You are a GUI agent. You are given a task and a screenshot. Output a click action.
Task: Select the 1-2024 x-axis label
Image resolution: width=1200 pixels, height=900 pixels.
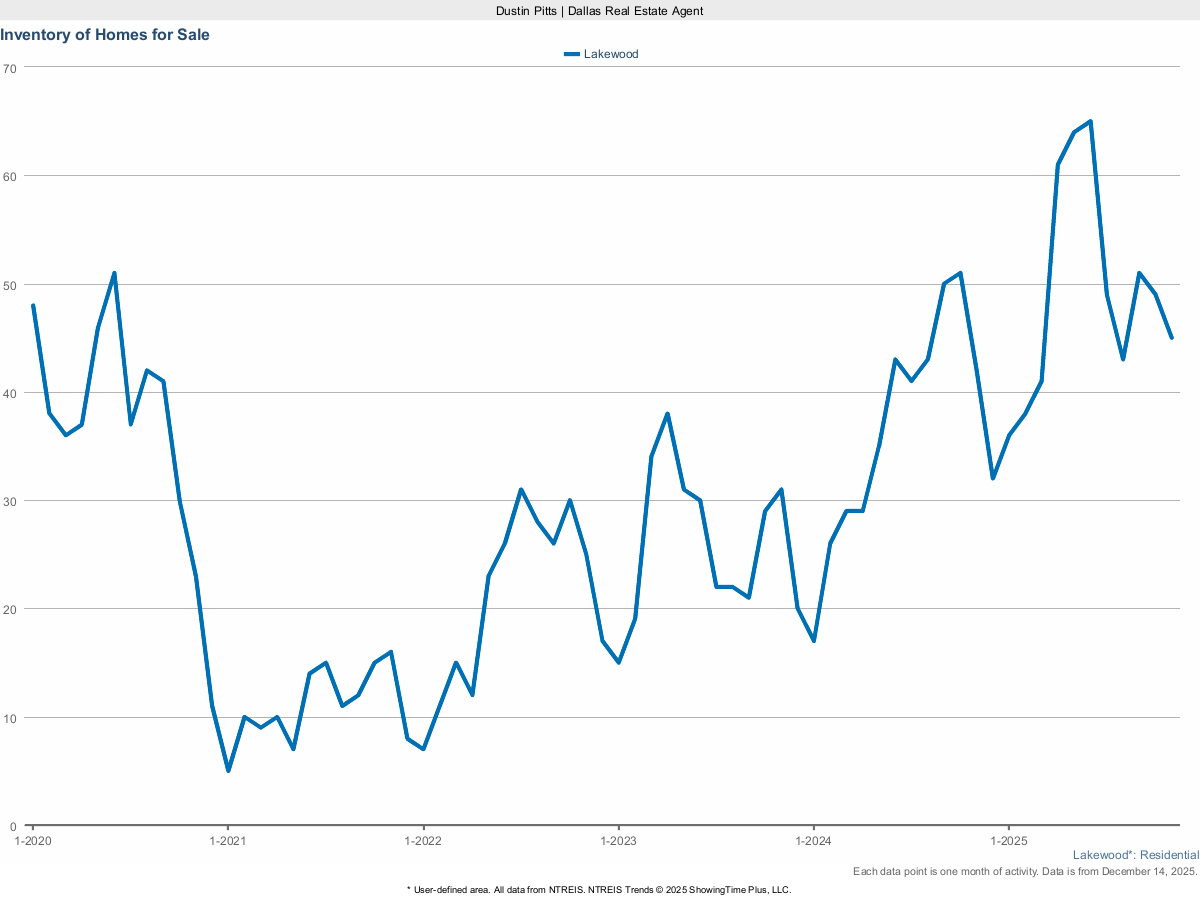[x=813, y=842]
